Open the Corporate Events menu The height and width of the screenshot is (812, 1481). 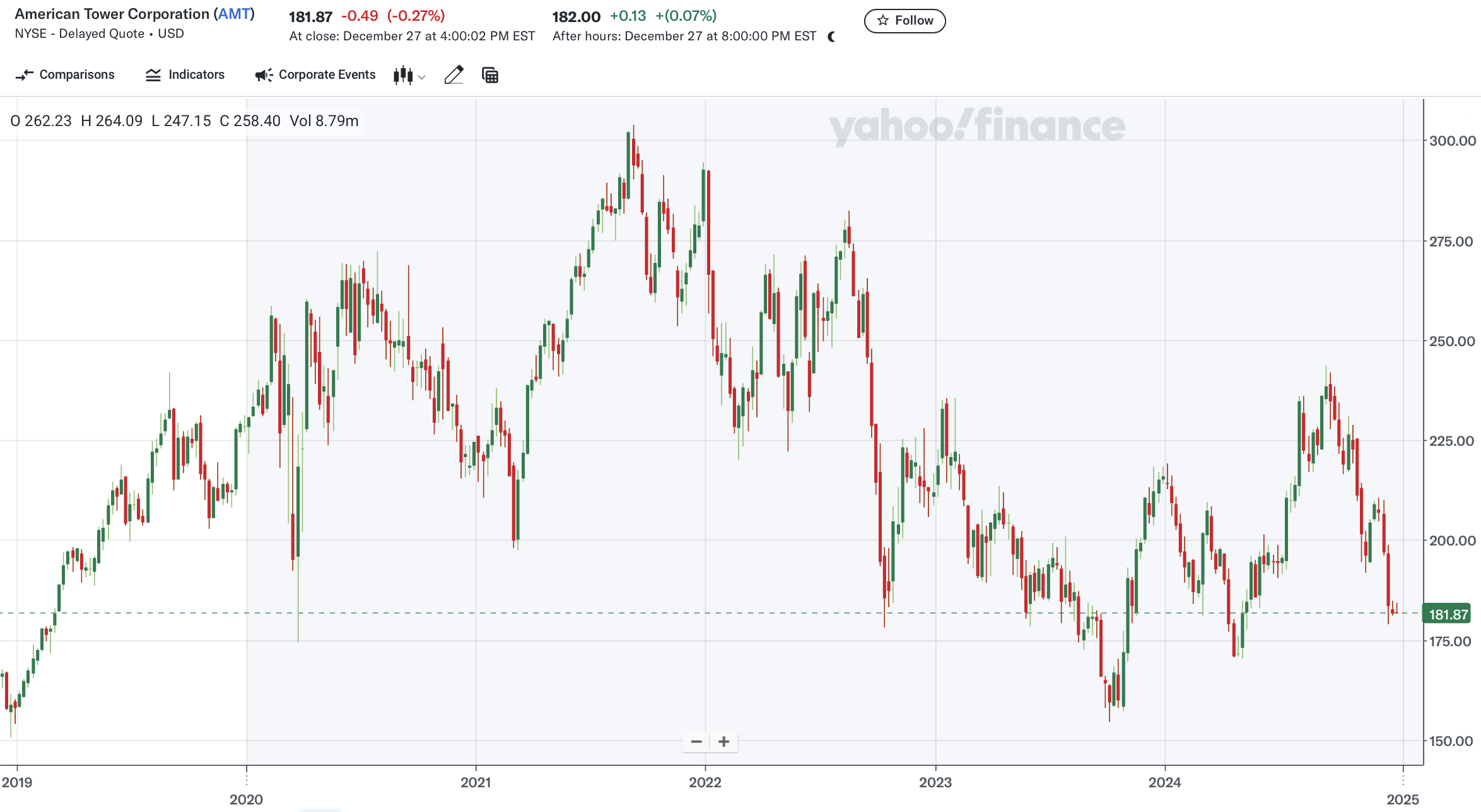(315, 75)
